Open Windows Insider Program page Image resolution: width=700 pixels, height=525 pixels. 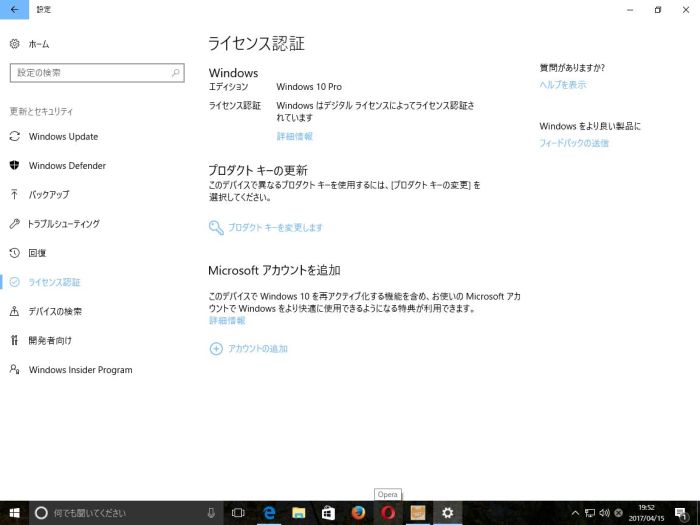point(80,370)
